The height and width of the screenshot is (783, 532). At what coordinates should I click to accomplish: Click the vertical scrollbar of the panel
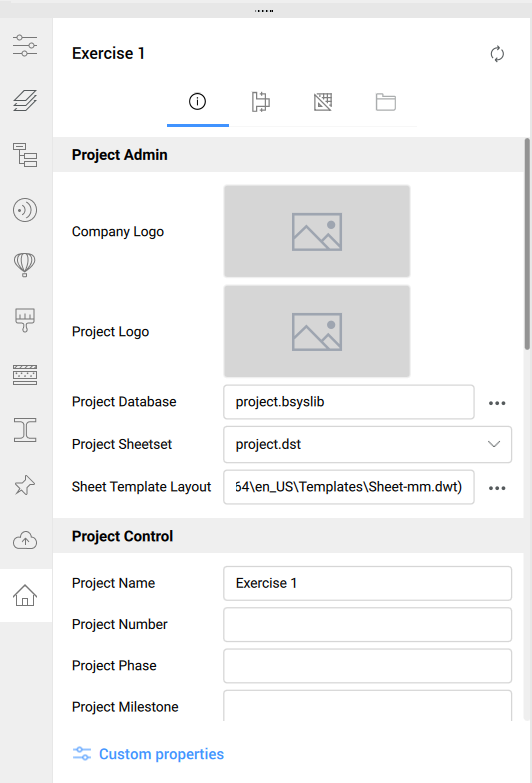coord(527,245)
